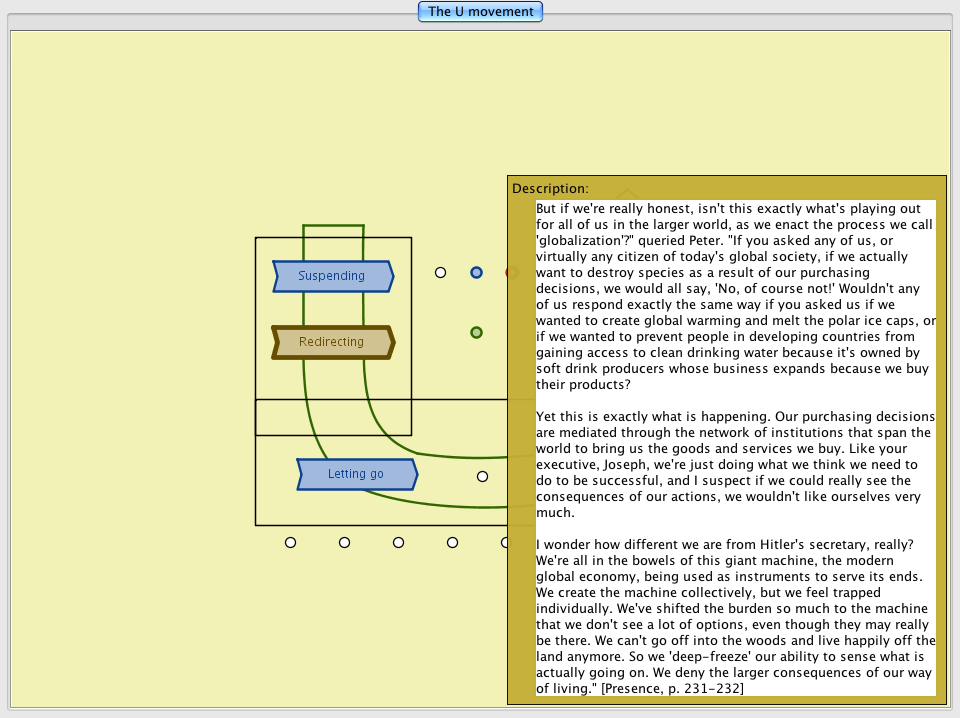
Task: Click the second circle in the bottom row
Action: [344, 542]
